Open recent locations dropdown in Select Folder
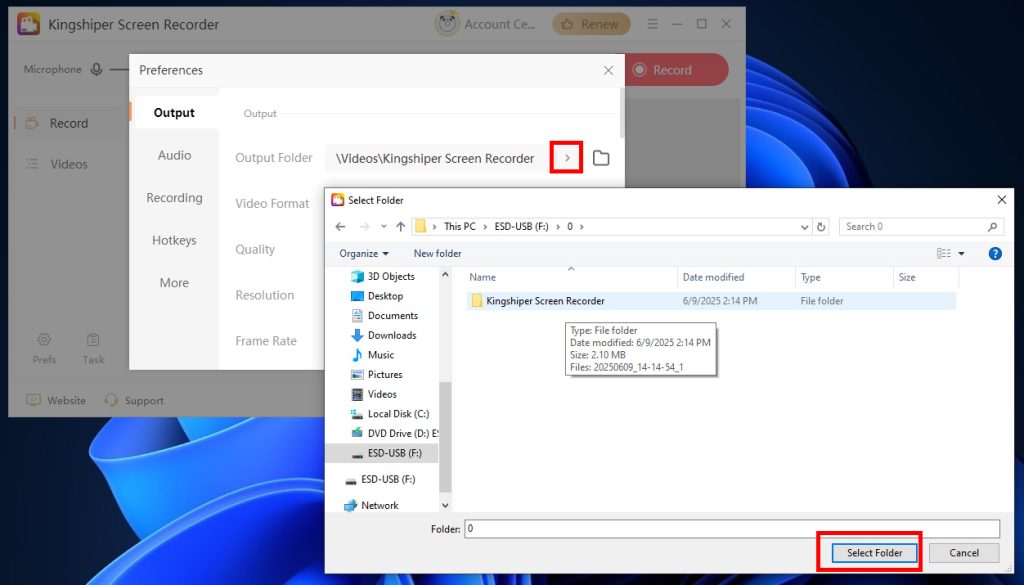Screen dimensions: 1024x585 pyautogui.click(x=383, y=227)
